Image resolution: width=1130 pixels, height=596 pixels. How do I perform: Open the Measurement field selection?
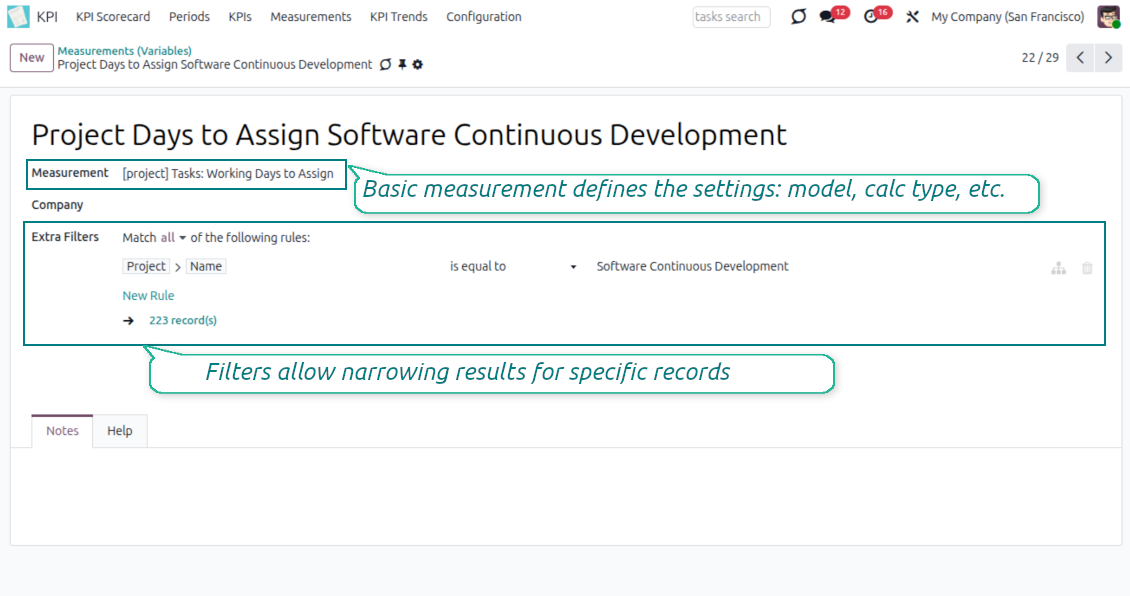228,174
